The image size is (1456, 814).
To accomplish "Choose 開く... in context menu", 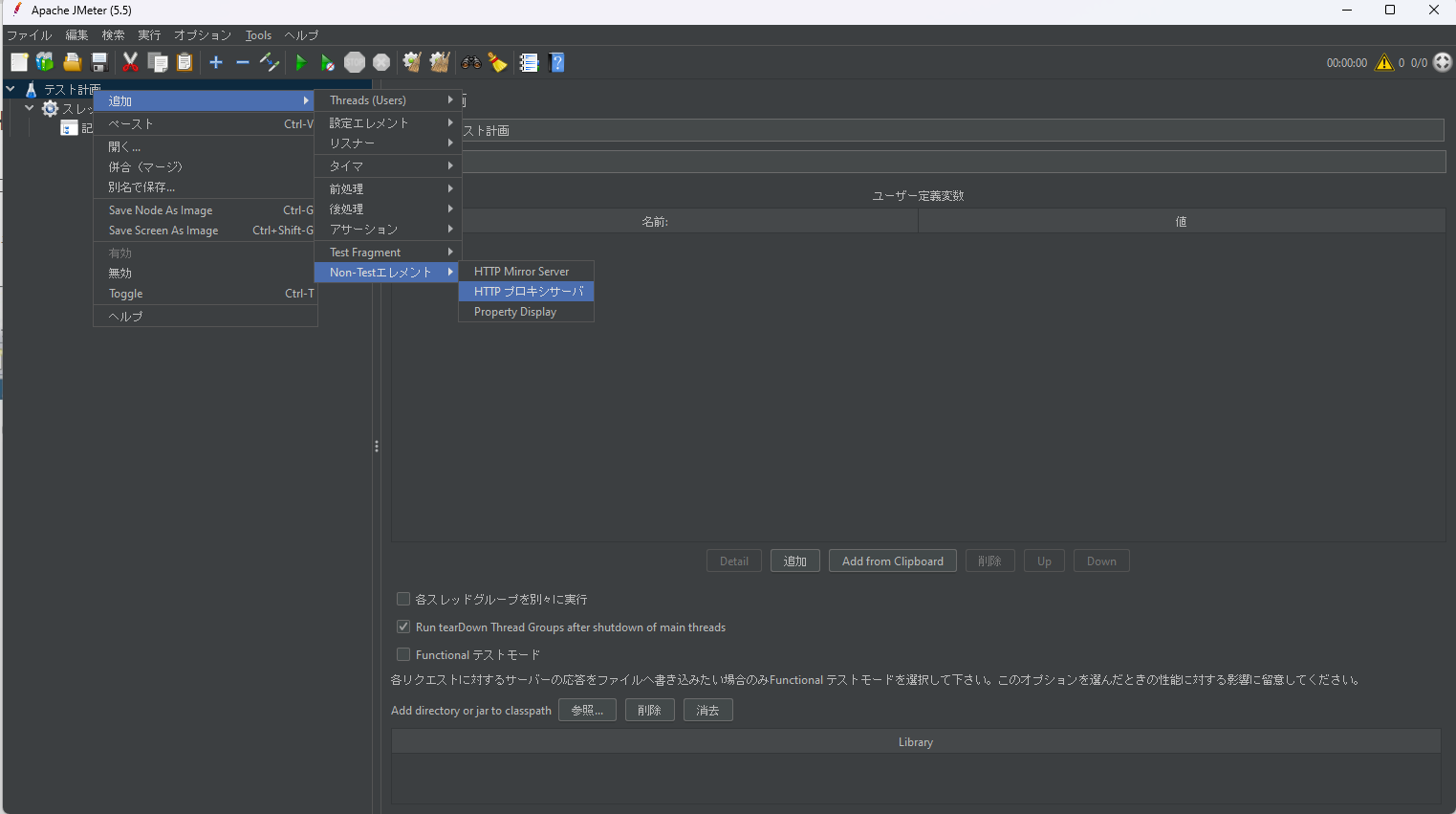I will (206, 146).
